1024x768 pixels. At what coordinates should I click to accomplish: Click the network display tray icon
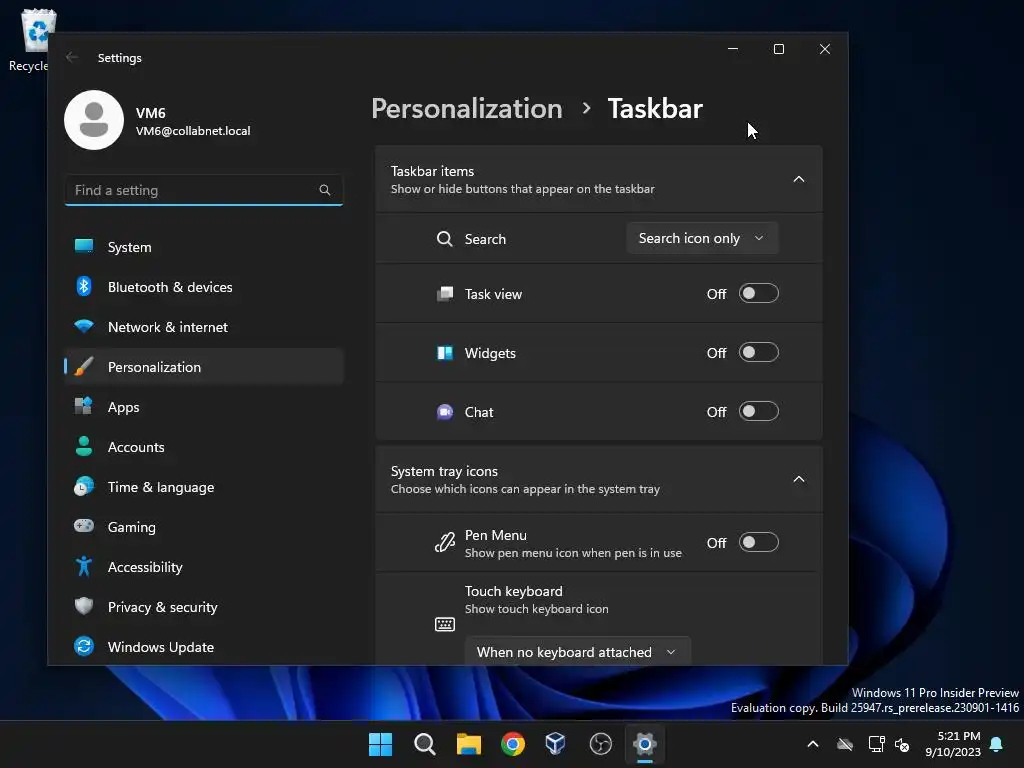coord(876,744)
